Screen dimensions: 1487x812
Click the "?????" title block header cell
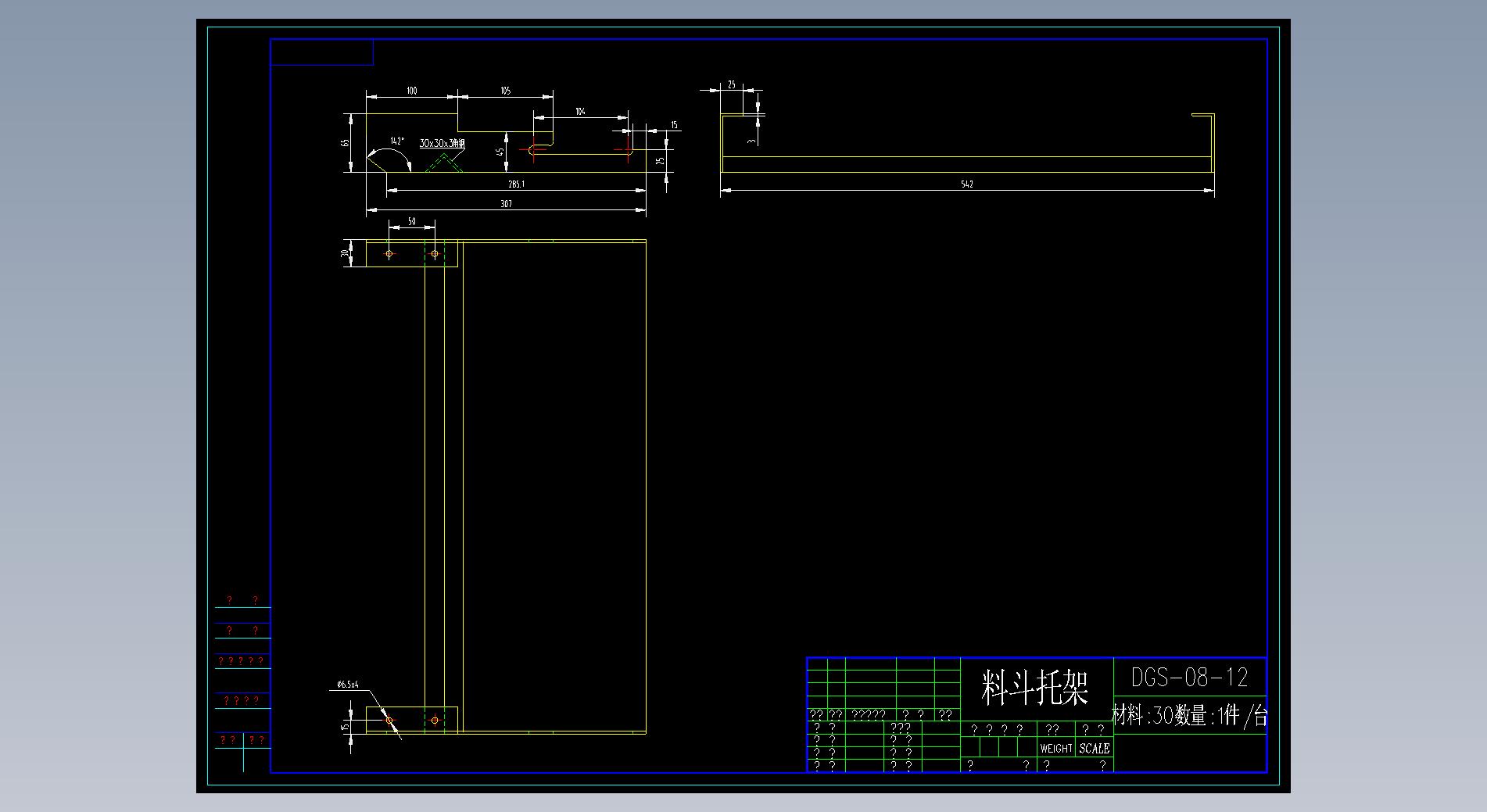click(869, 714)
